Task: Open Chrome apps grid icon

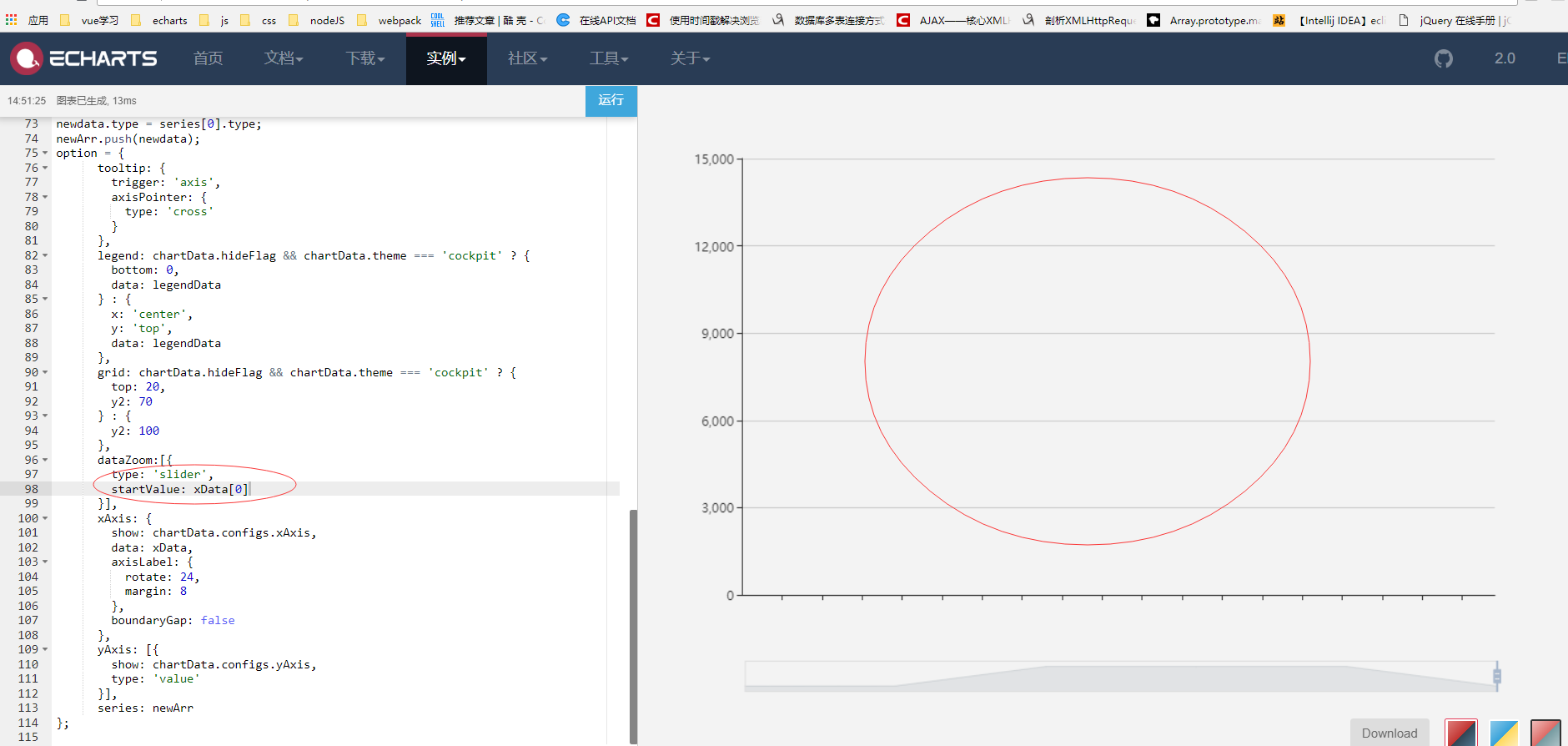Action: [11, 20]
